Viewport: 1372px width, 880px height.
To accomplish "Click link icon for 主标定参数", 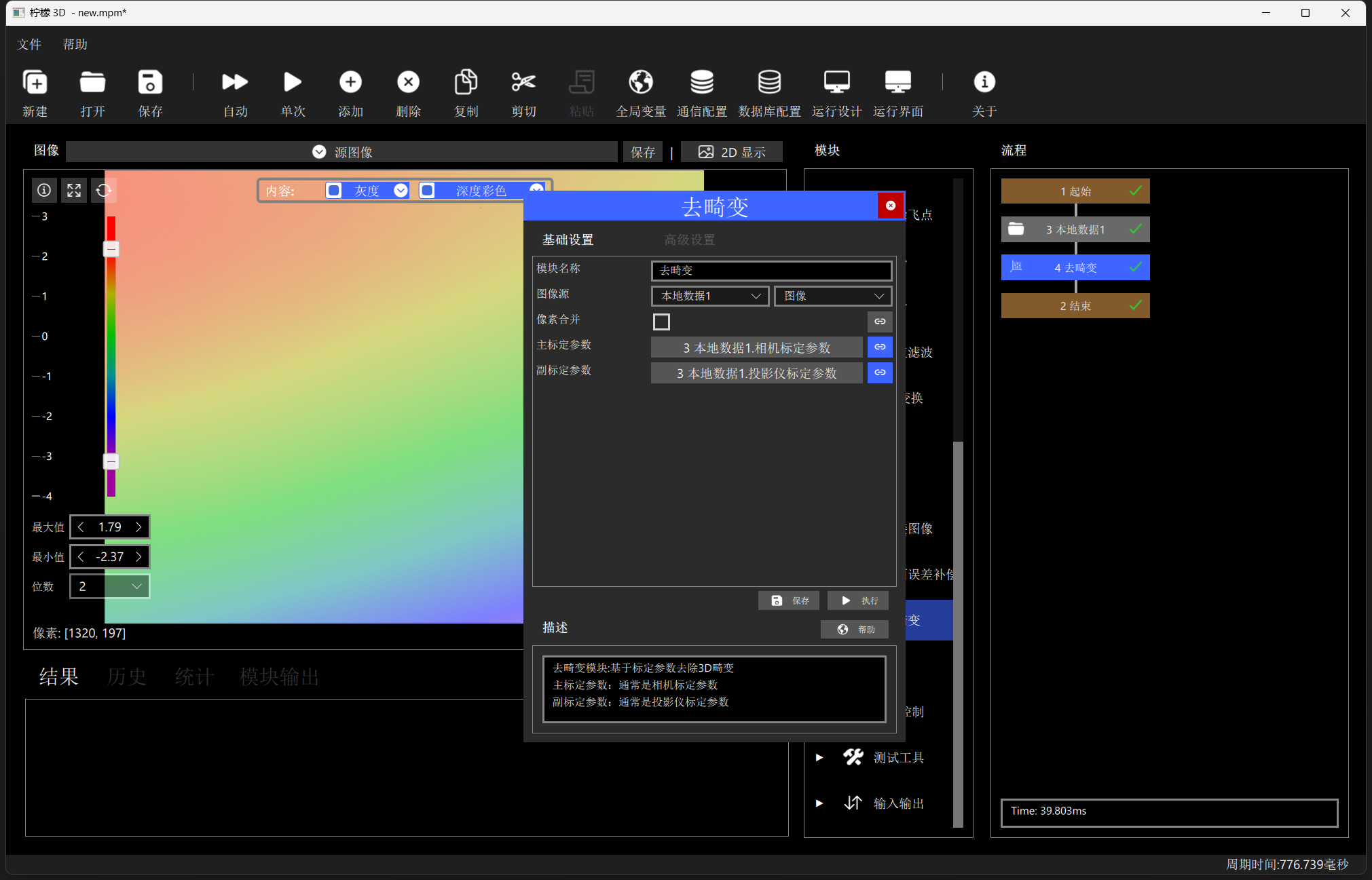I will [880, 347].
